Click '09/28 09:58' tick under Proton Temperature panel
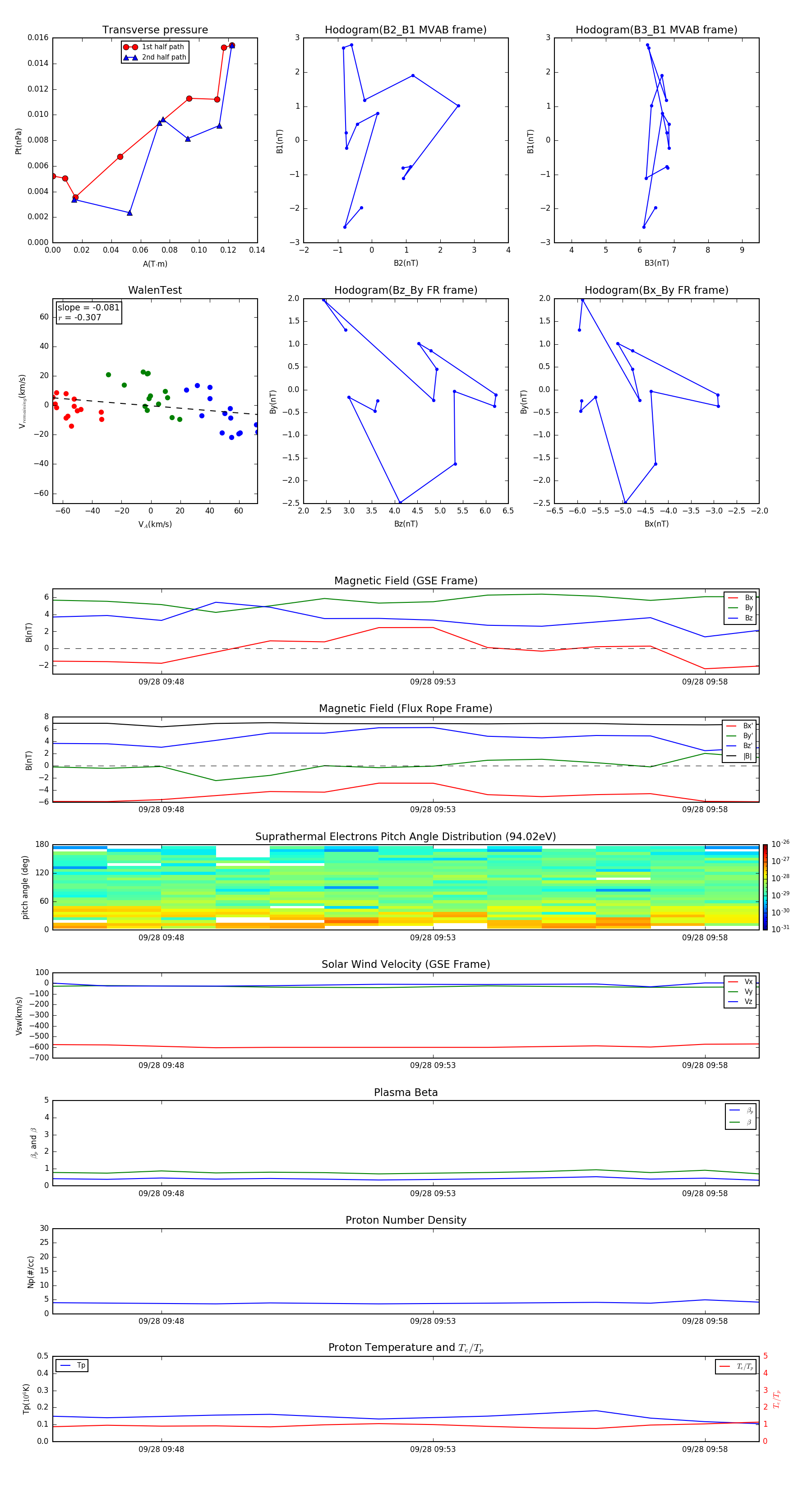This screenshot has width=812, height=1489. tap(705, 1449)
